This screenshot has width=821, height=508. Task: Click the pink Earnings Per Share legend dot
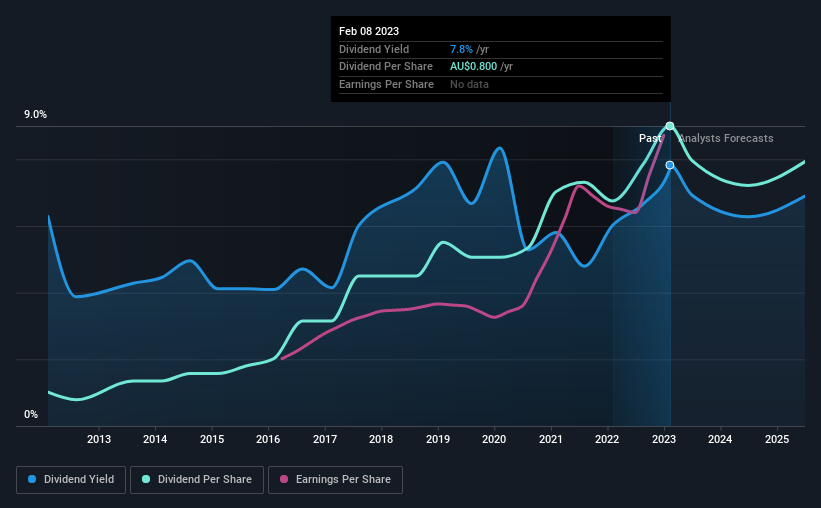(x=284, y=479)
